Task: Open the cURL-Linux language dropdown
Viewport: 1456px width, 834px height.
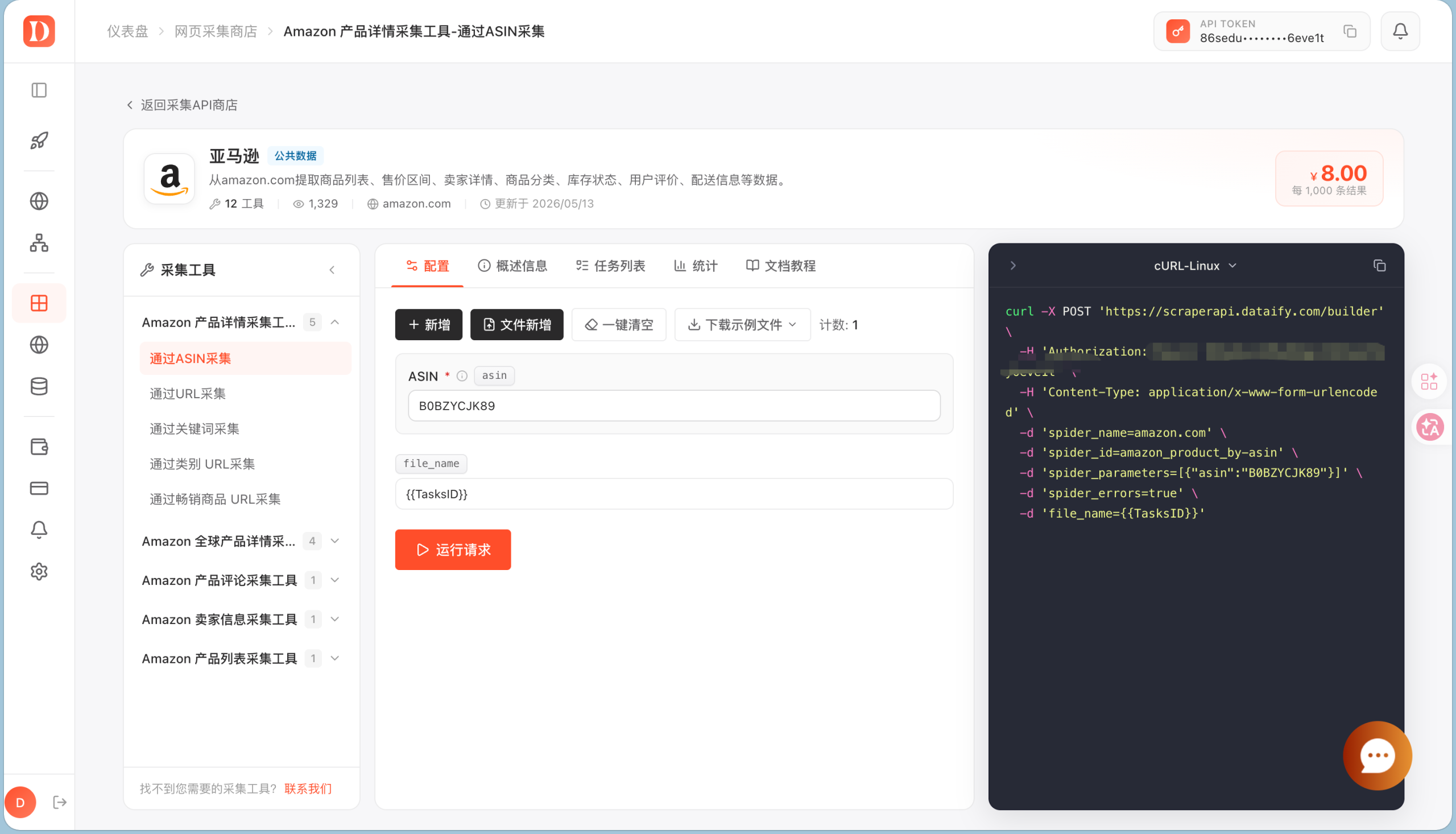Action: point(1195,266)
